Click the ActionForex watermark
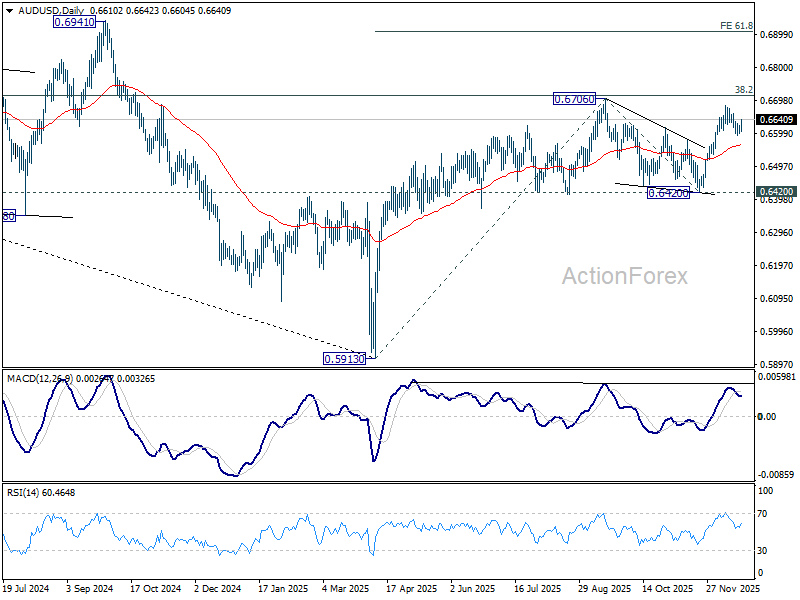This screenshot has height=600, width=800. pyautogui.click(x=624, y=276)
